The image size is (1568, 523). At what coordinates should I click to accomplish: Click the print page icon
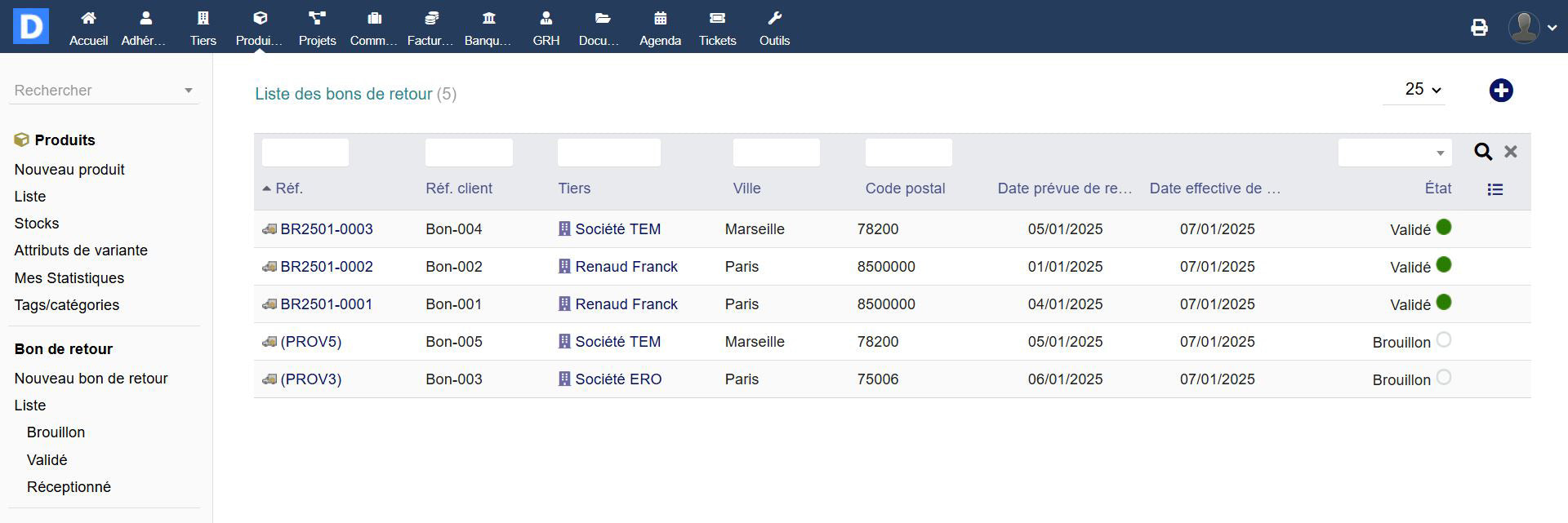1479,28
